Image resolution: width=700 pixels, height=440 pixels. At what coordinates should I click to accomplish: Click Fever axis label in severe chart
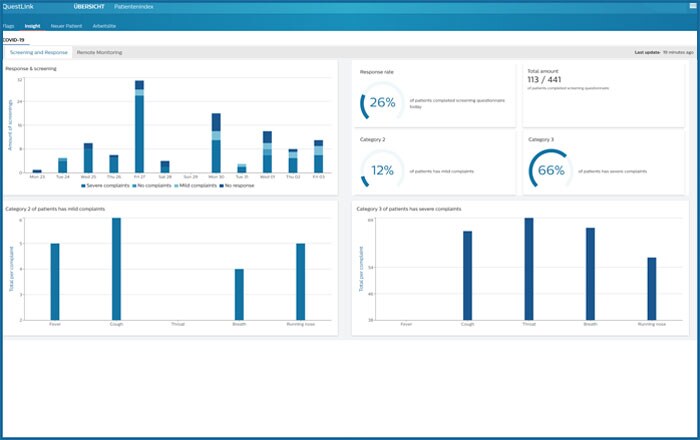point(406,324)
